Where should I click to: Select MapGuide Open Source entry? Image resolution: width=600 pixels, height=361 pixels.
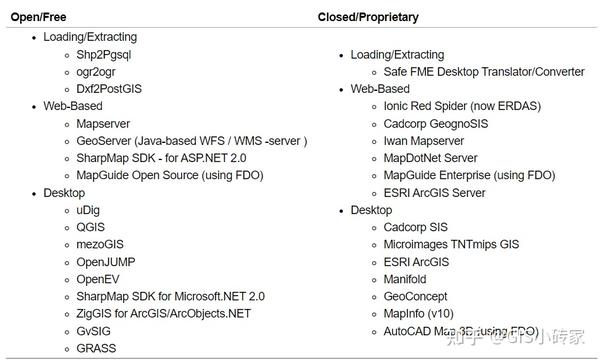click(170, 175)
